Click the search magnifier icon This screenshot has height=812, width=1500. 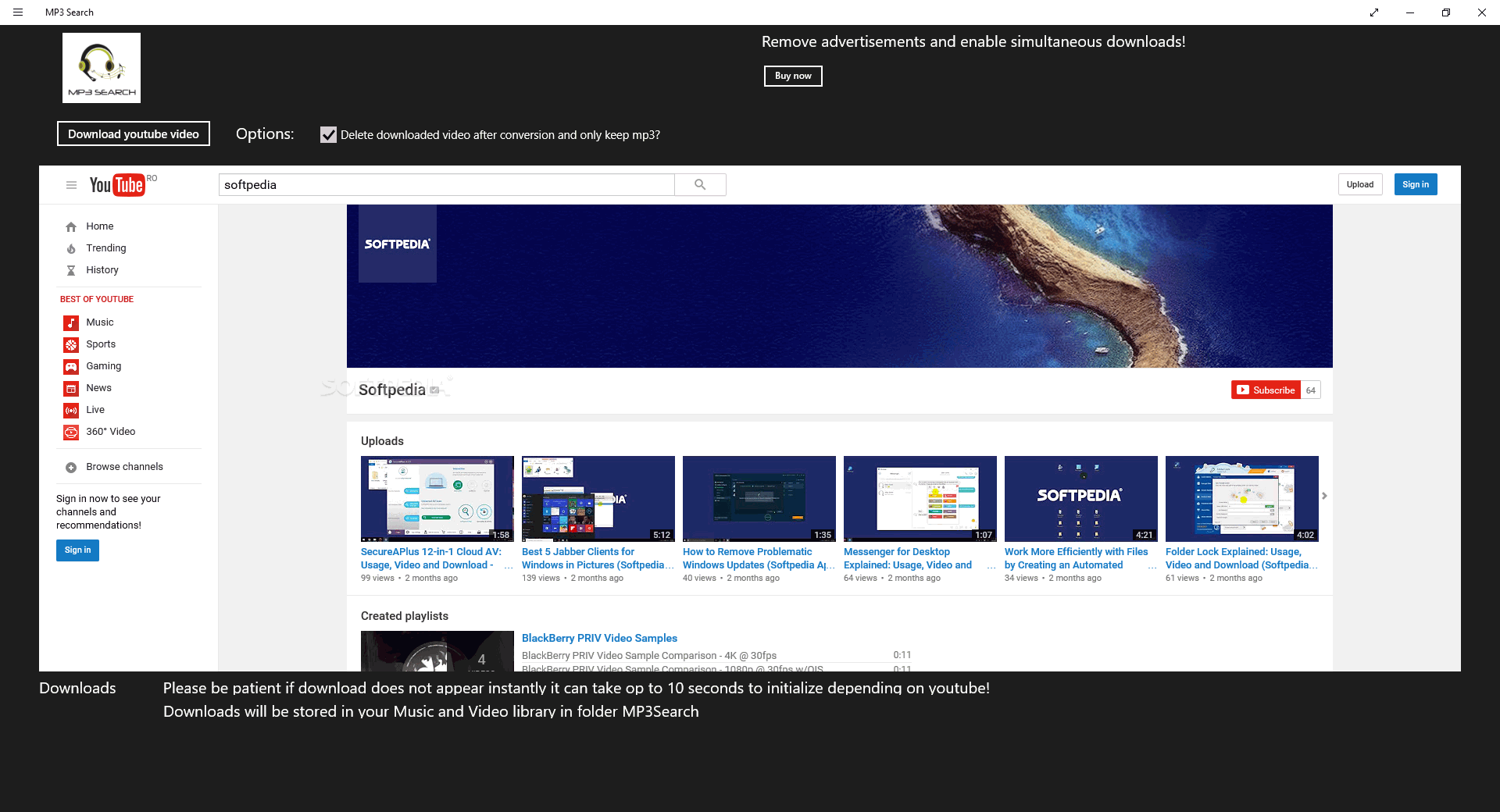click(x=699, y=184)
